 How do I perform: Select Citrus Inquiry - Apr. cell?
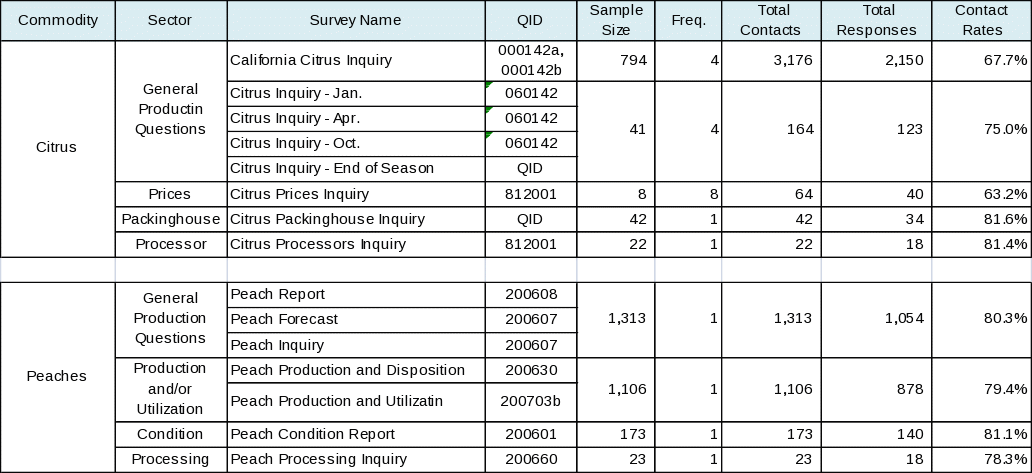click(x=356, y=118)
